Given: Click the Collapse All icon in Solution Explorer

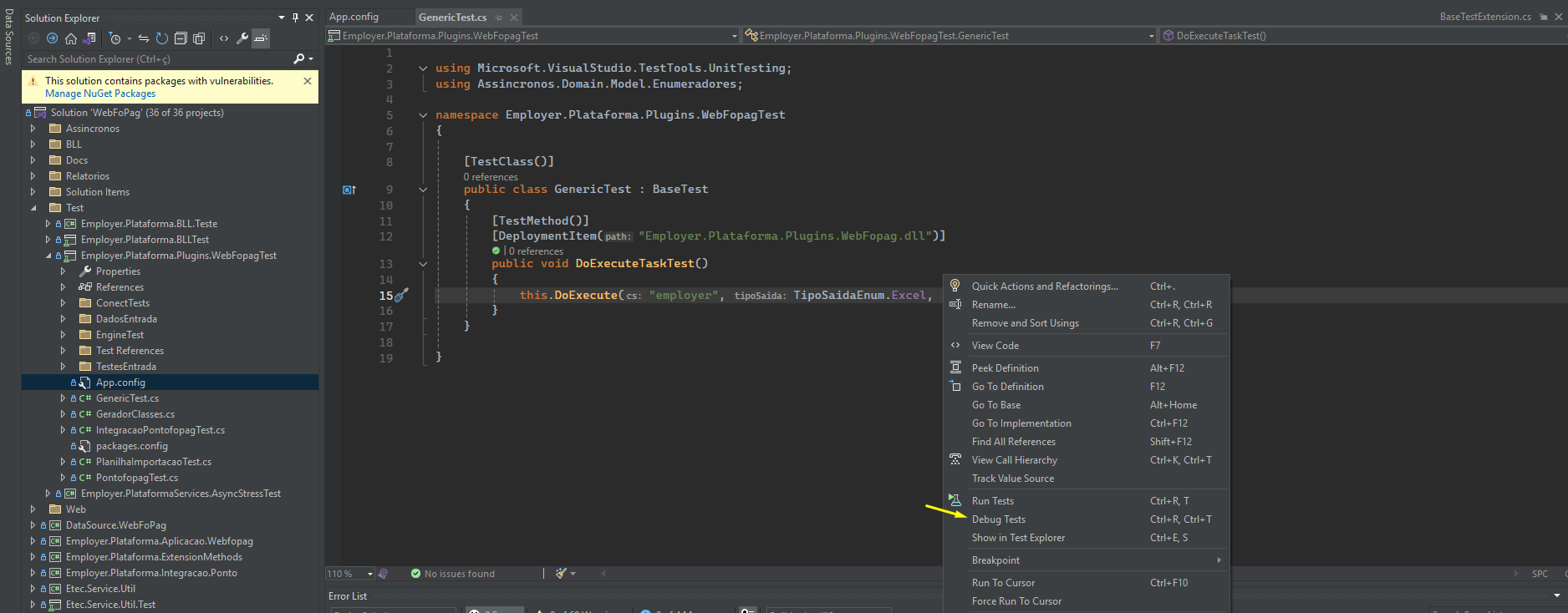Looking at the screenshot, I should coord(181,38).
